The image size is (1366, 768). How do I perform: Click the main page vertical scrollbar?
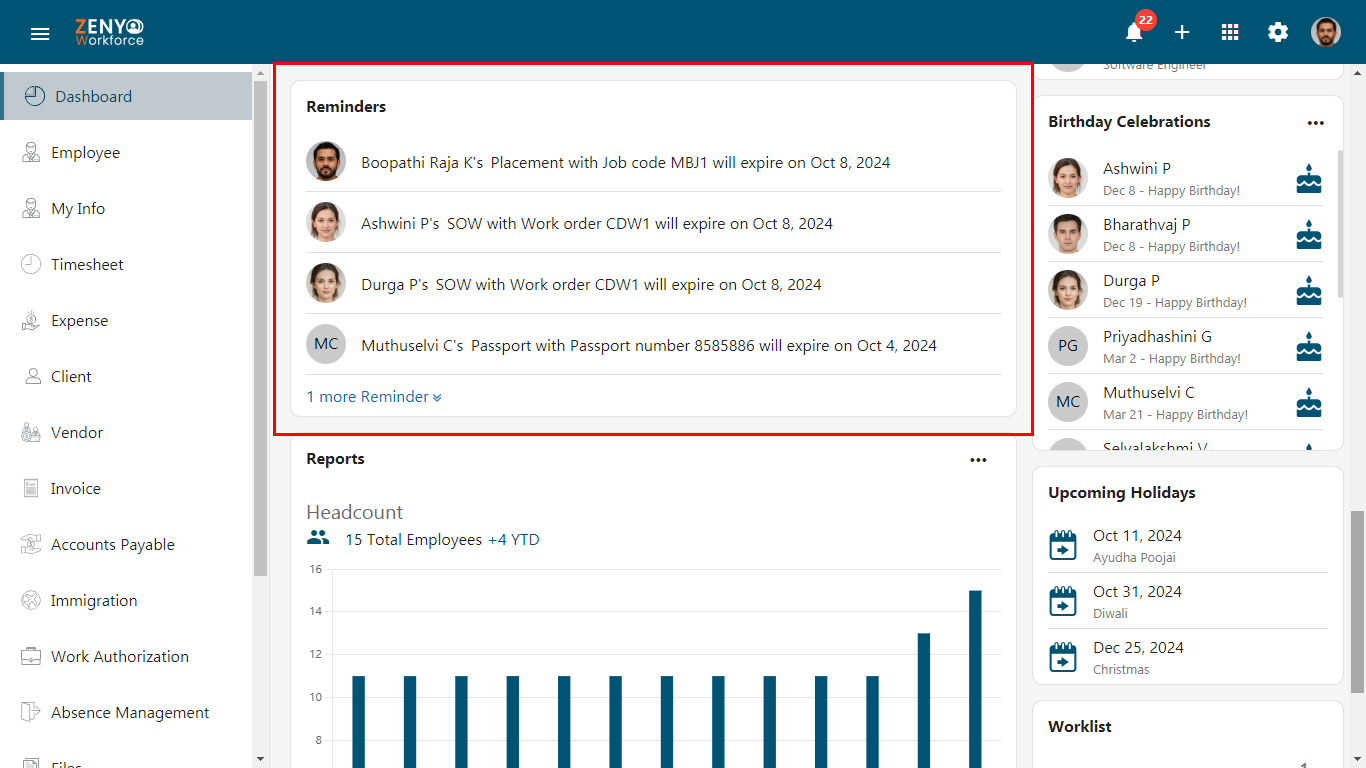click(x=1357, y=602)
